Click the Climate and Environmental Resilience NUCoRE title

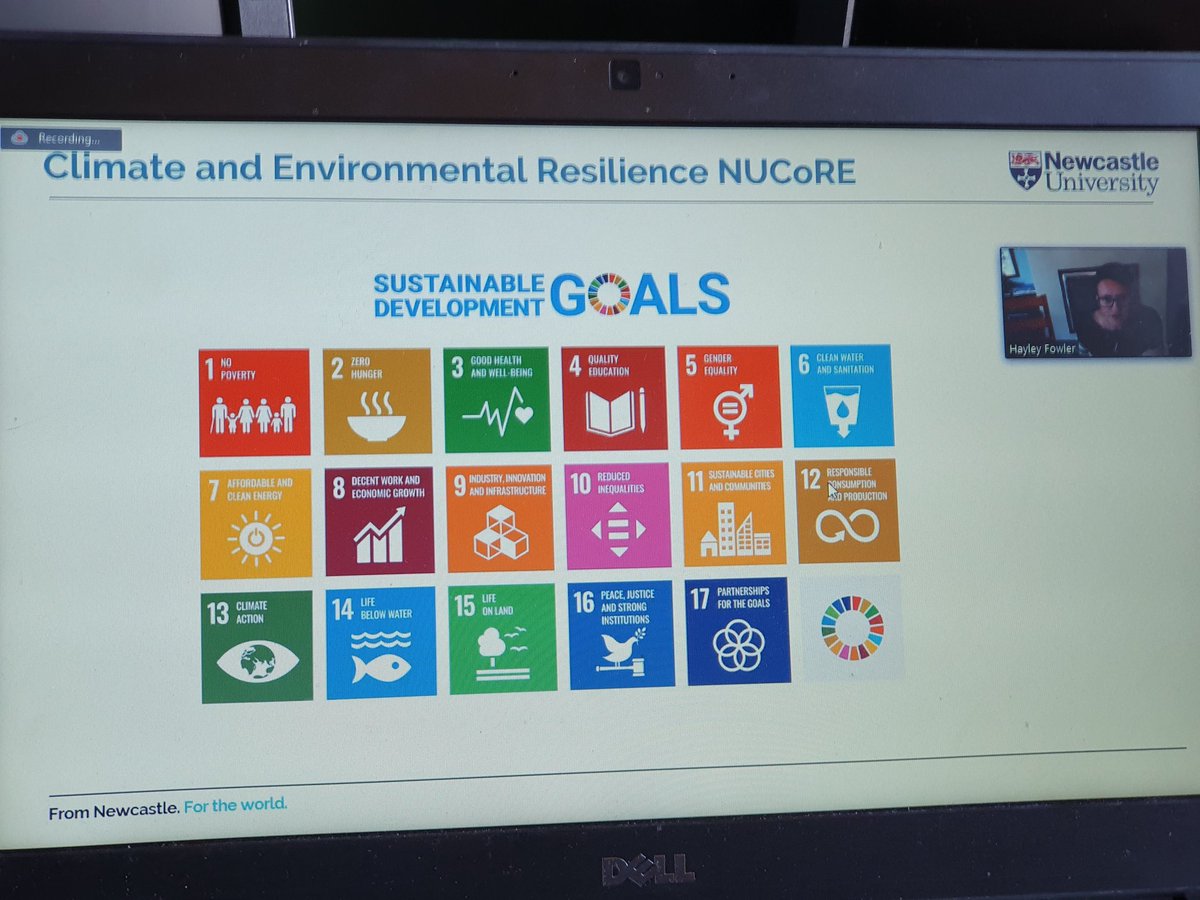click(450, 170)
